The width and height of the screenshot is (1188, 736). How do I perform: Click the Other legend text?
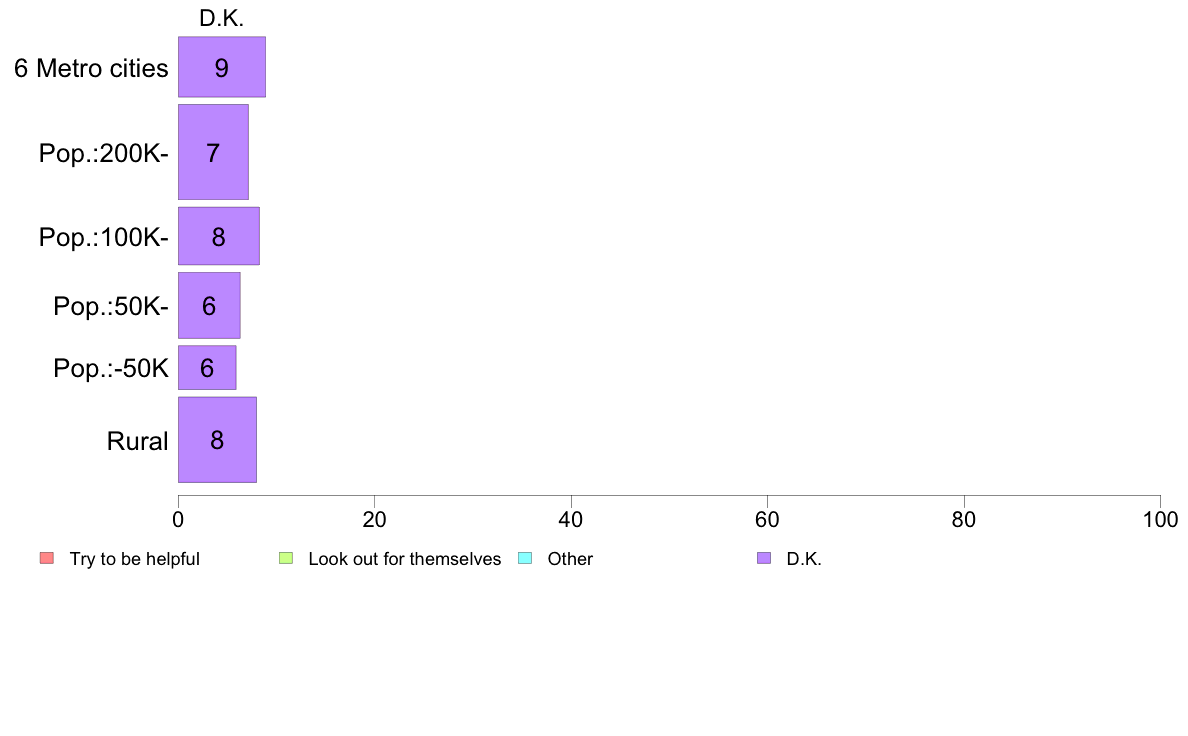[x=570, y=559]
